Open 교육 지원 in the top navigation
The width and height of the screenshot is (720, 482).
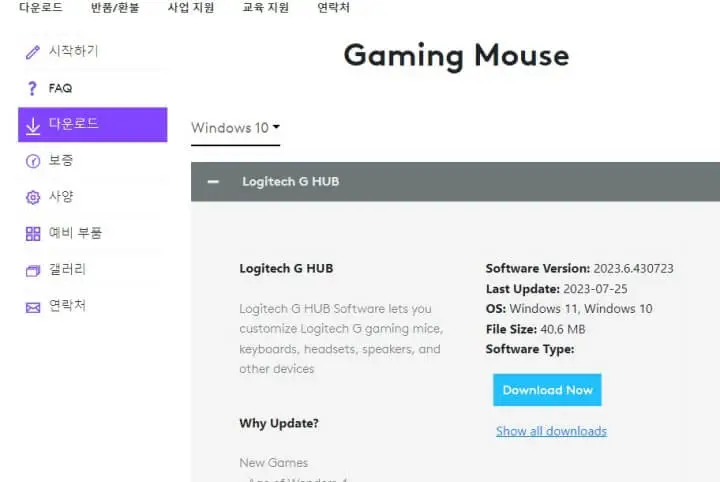click(x=265, y=7)
